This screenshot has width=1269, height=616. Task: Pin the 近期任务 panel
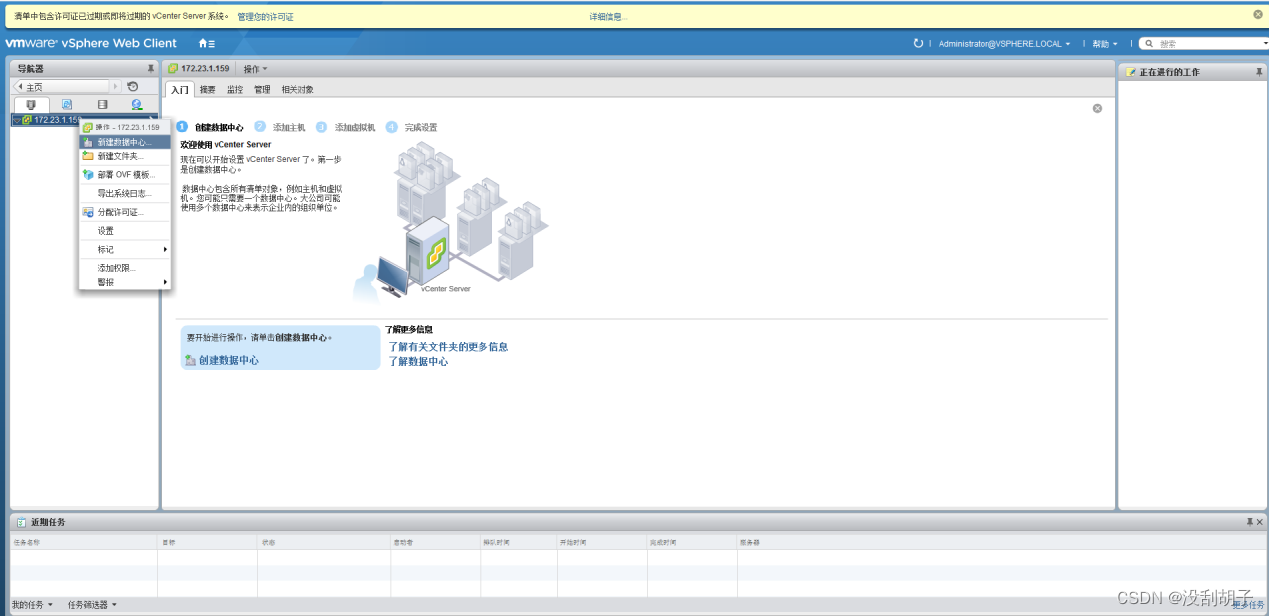coord(1249,522)
